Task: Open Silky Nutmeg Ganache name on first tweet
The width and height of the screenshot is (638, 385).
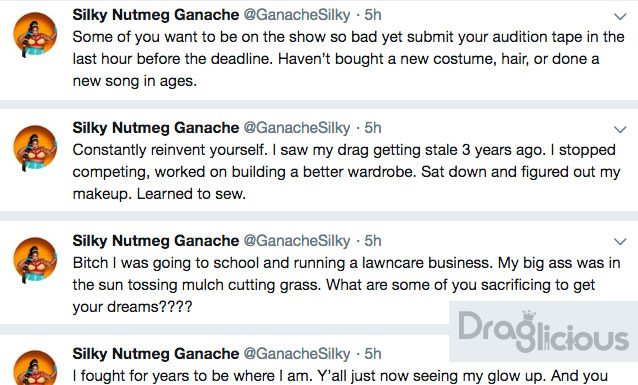Action: tap(155, 15)
